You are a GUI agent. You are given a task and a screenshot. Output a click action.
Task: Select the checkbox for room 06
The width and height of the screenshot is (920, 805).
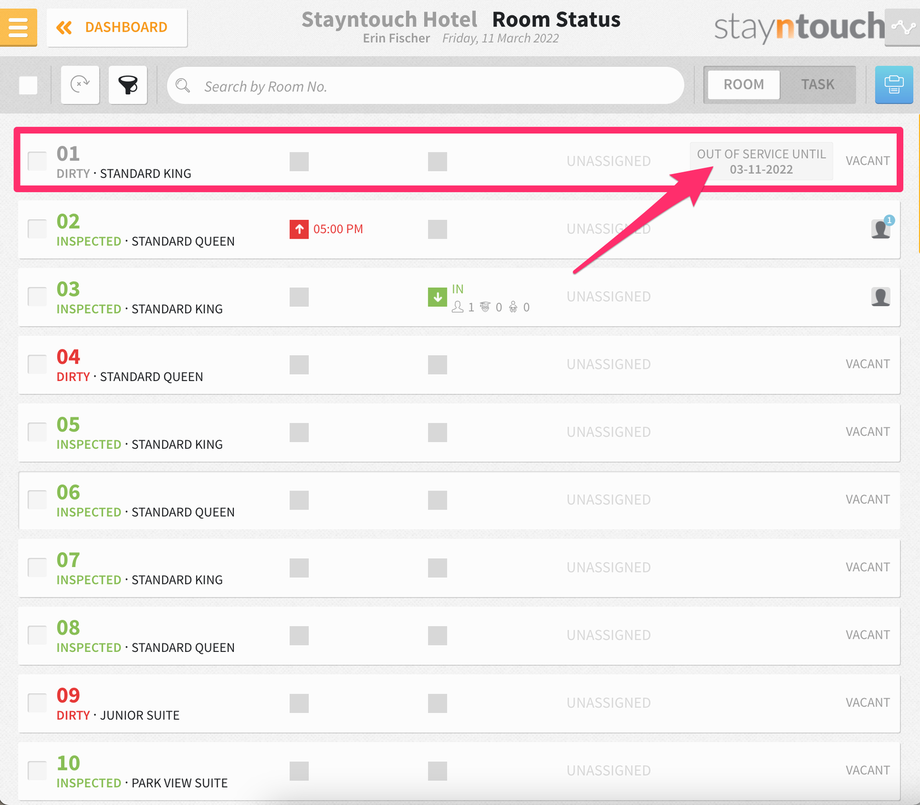pyautogui.click(x=37, y=500)
